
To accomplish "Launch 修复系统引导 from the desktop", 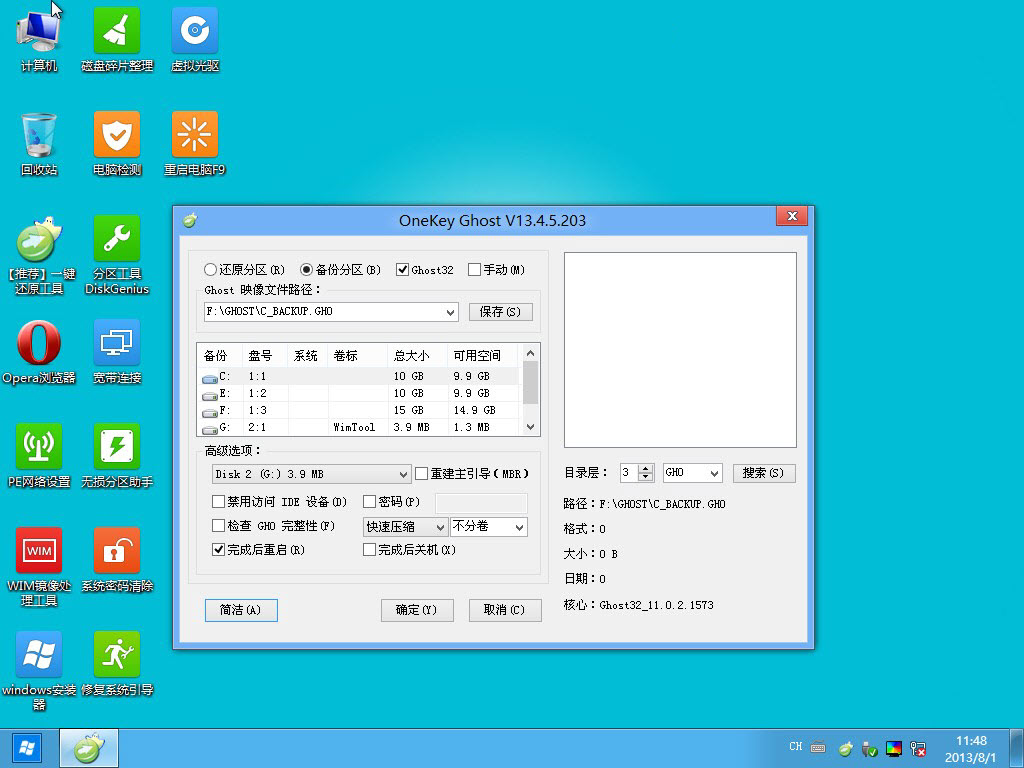I will coord(117,664).
